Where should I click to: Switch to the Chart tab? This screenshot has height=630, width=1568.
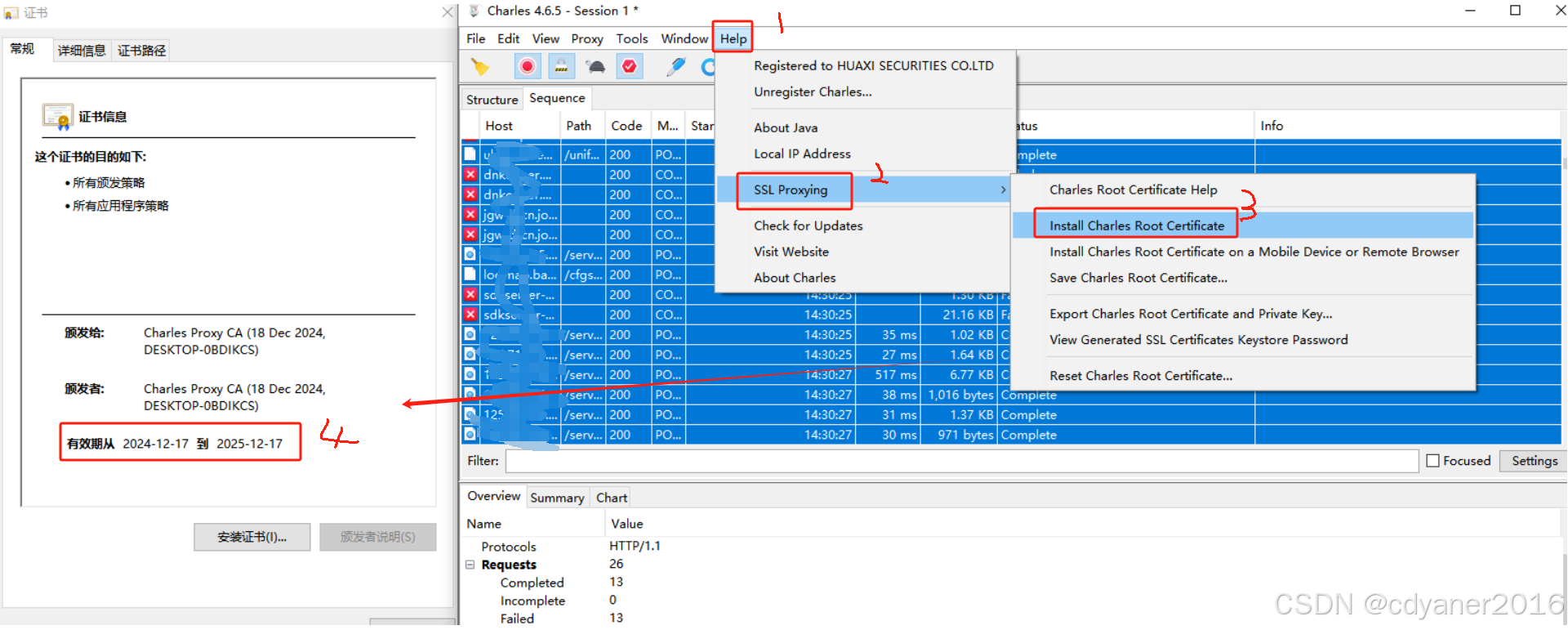pyautogui.click(x=612, y=498)
